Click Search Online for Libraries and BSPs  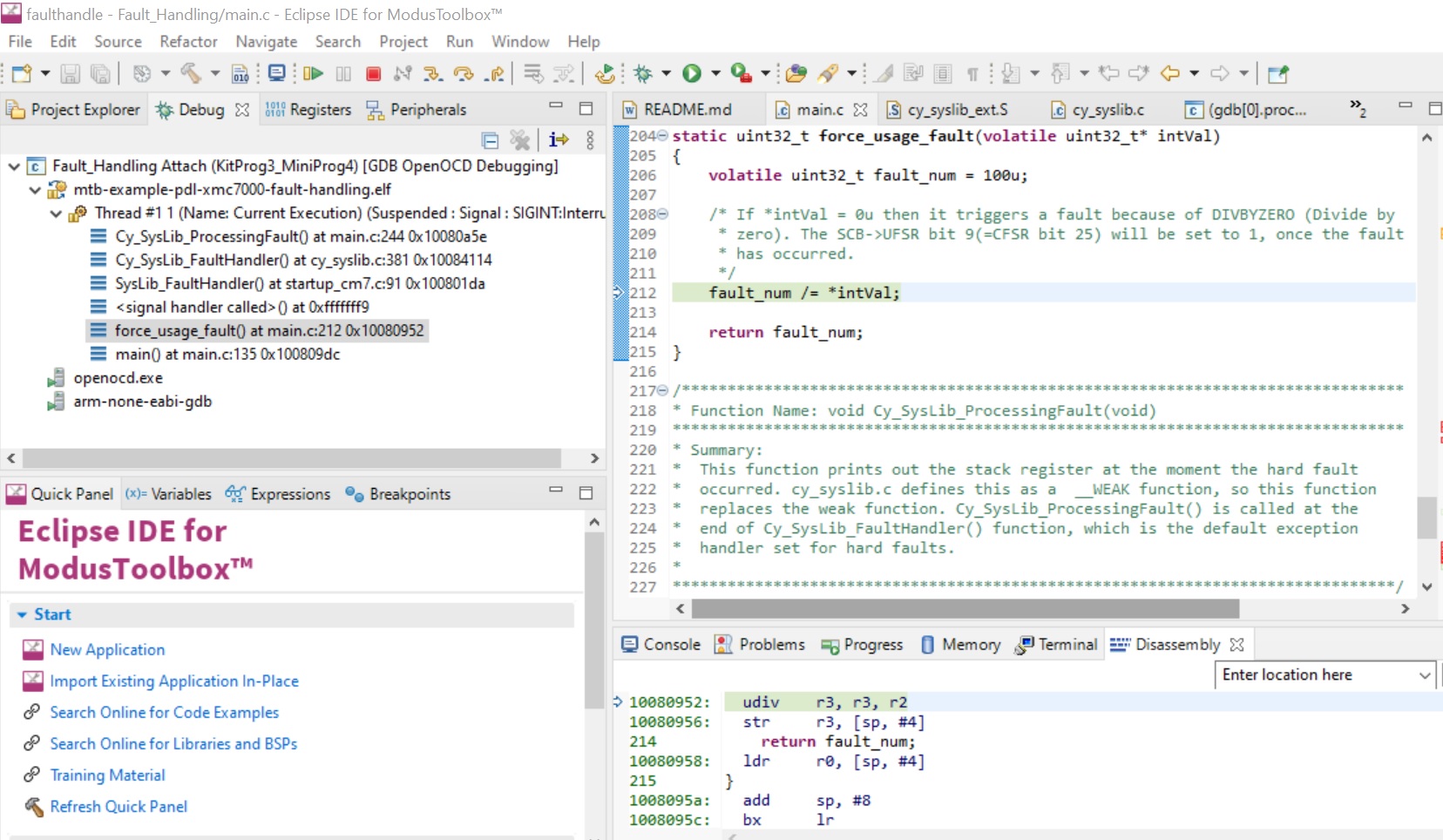click(173, 744)
